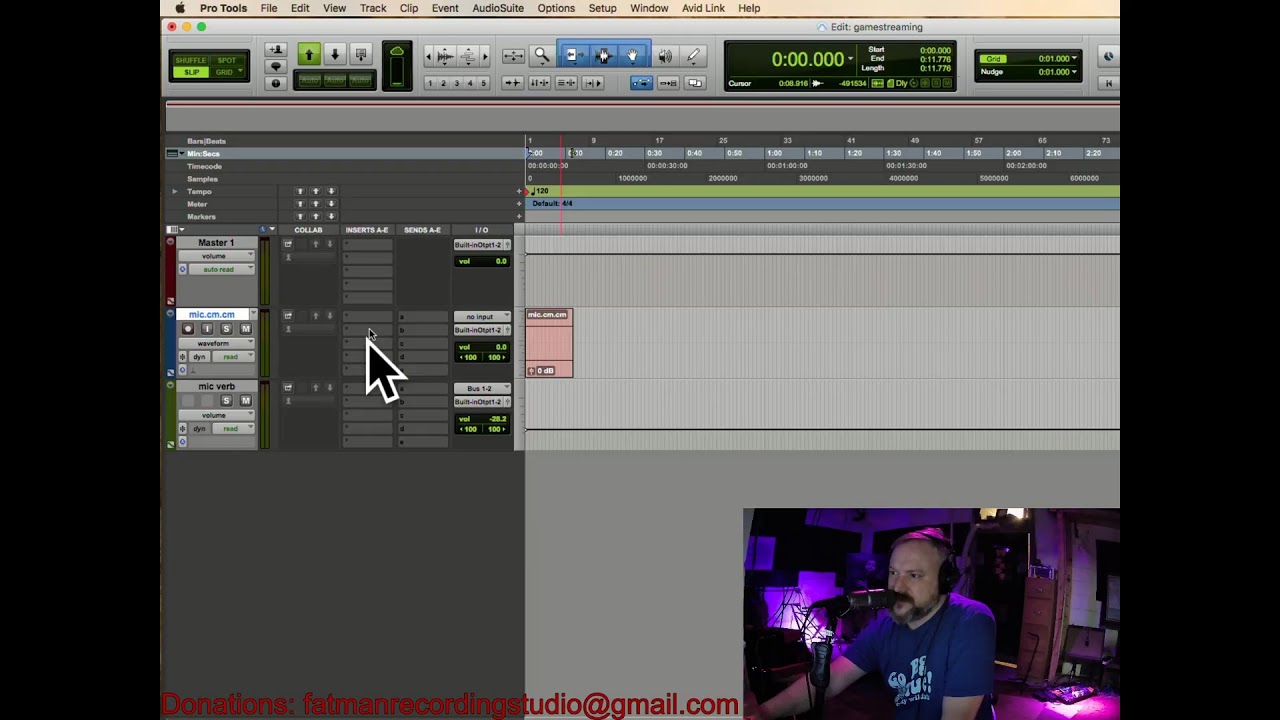Open the Avid Link menu
The image size is (1280, 720).
point(703,8)
